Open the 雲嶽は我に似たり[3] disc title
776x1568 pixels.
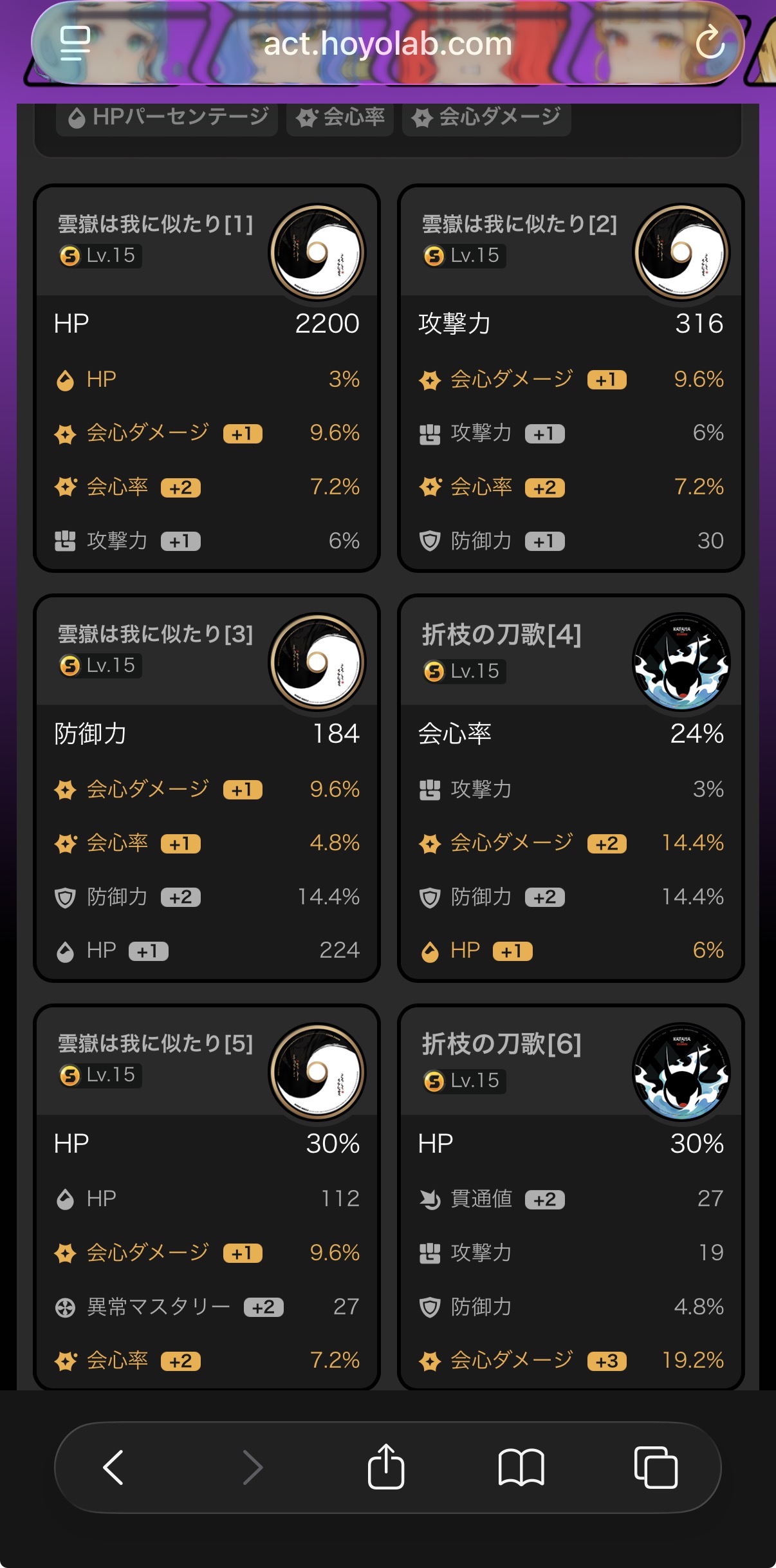[x=155, y=635]
